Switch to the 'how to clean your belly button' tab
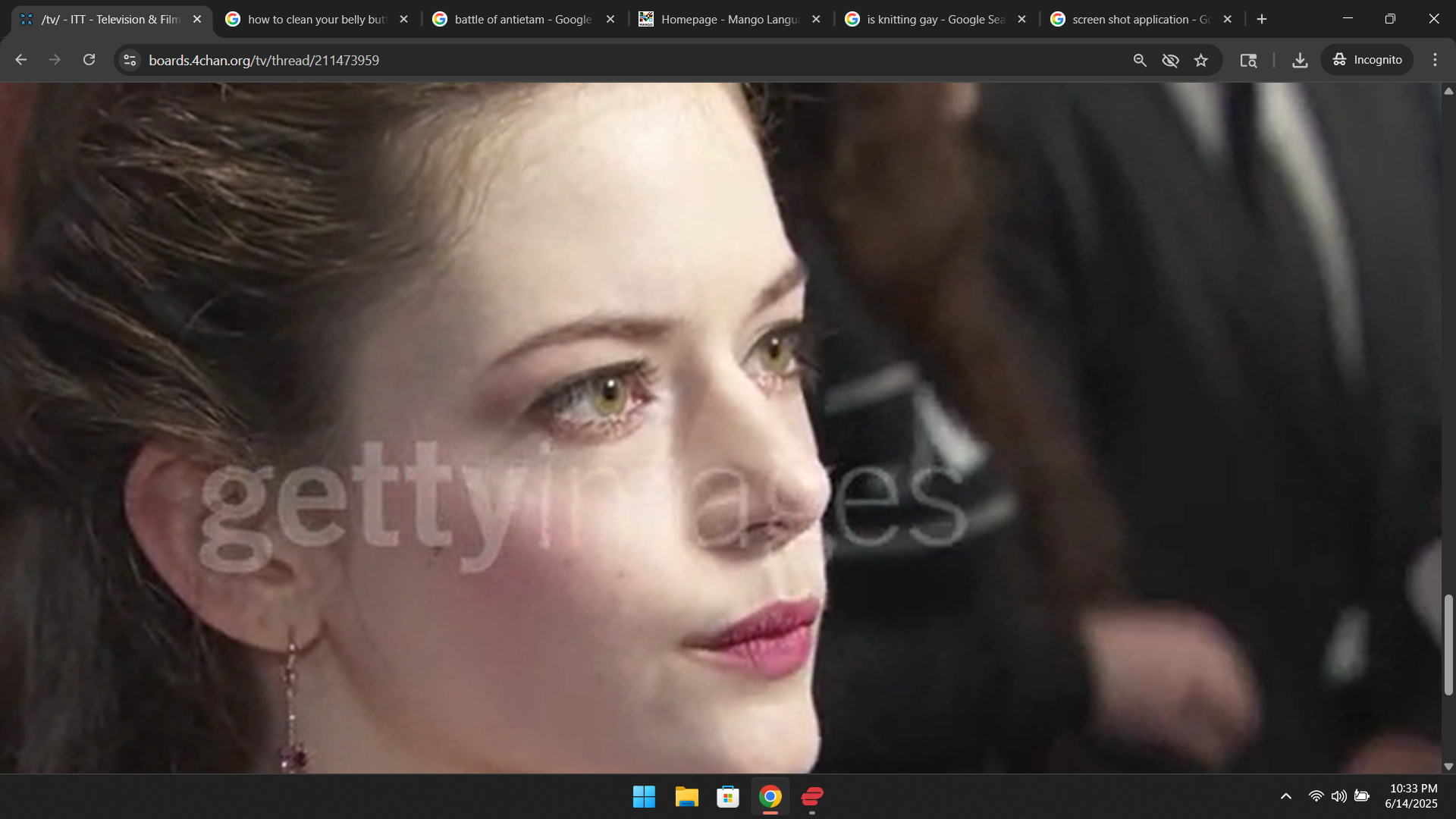Screen dimensions: 1456x819 [318, 20]
